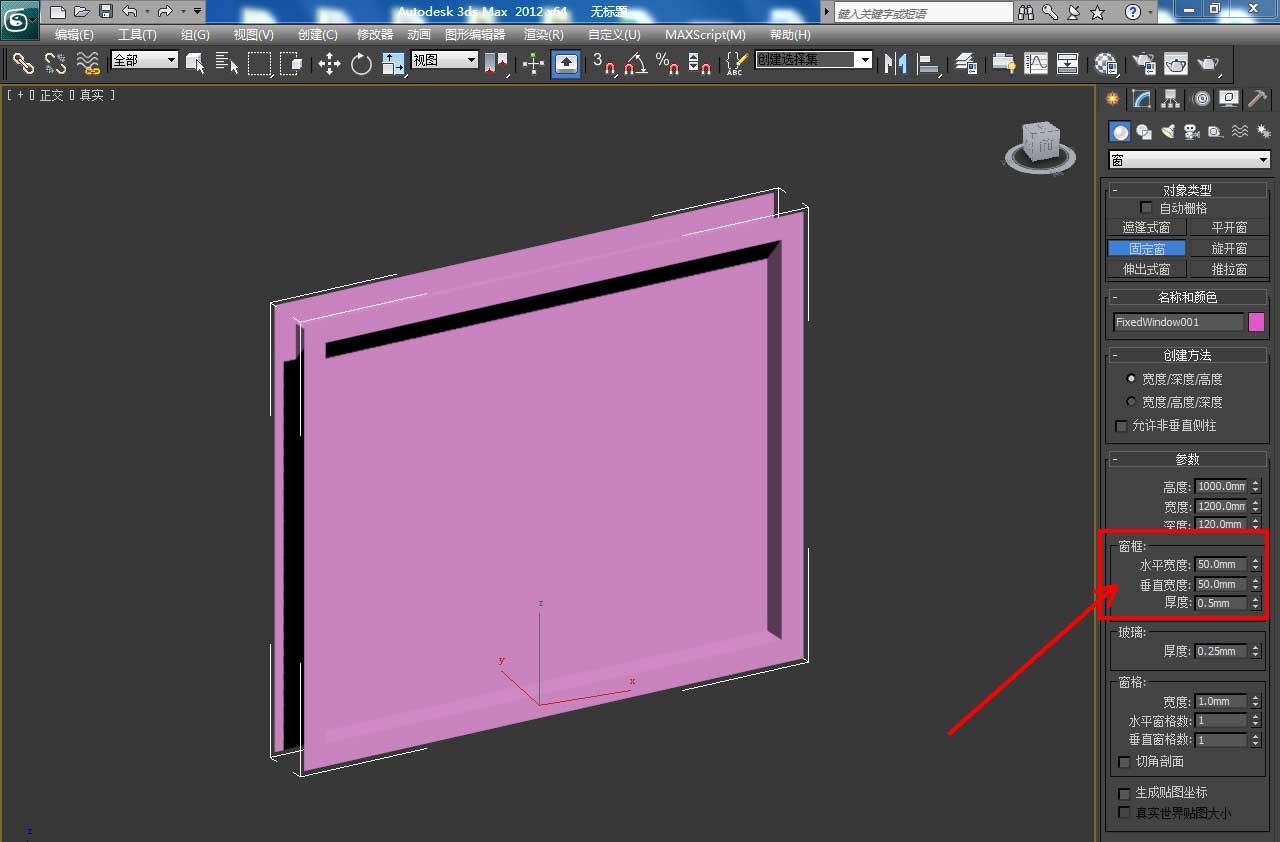Tick the 生成贴图坐标 checkbox

pos(1124,793)
